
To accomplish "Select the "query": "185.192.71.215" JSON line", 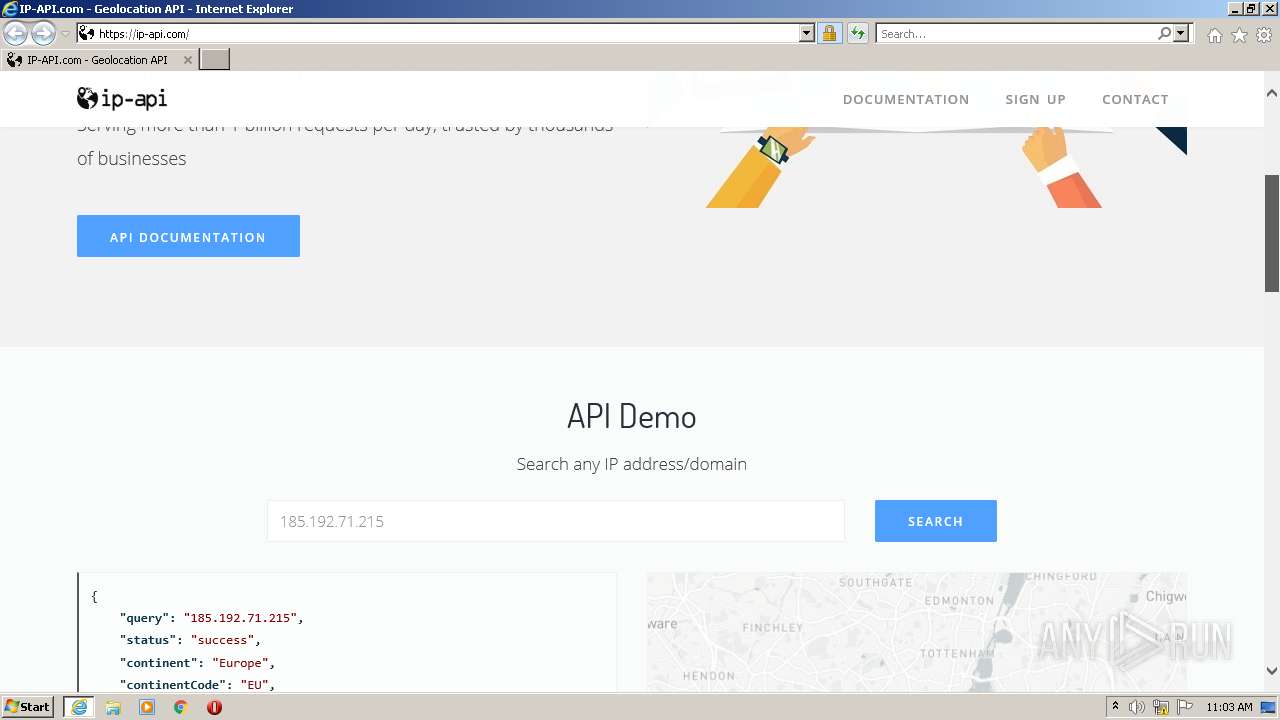I will 211,618.
